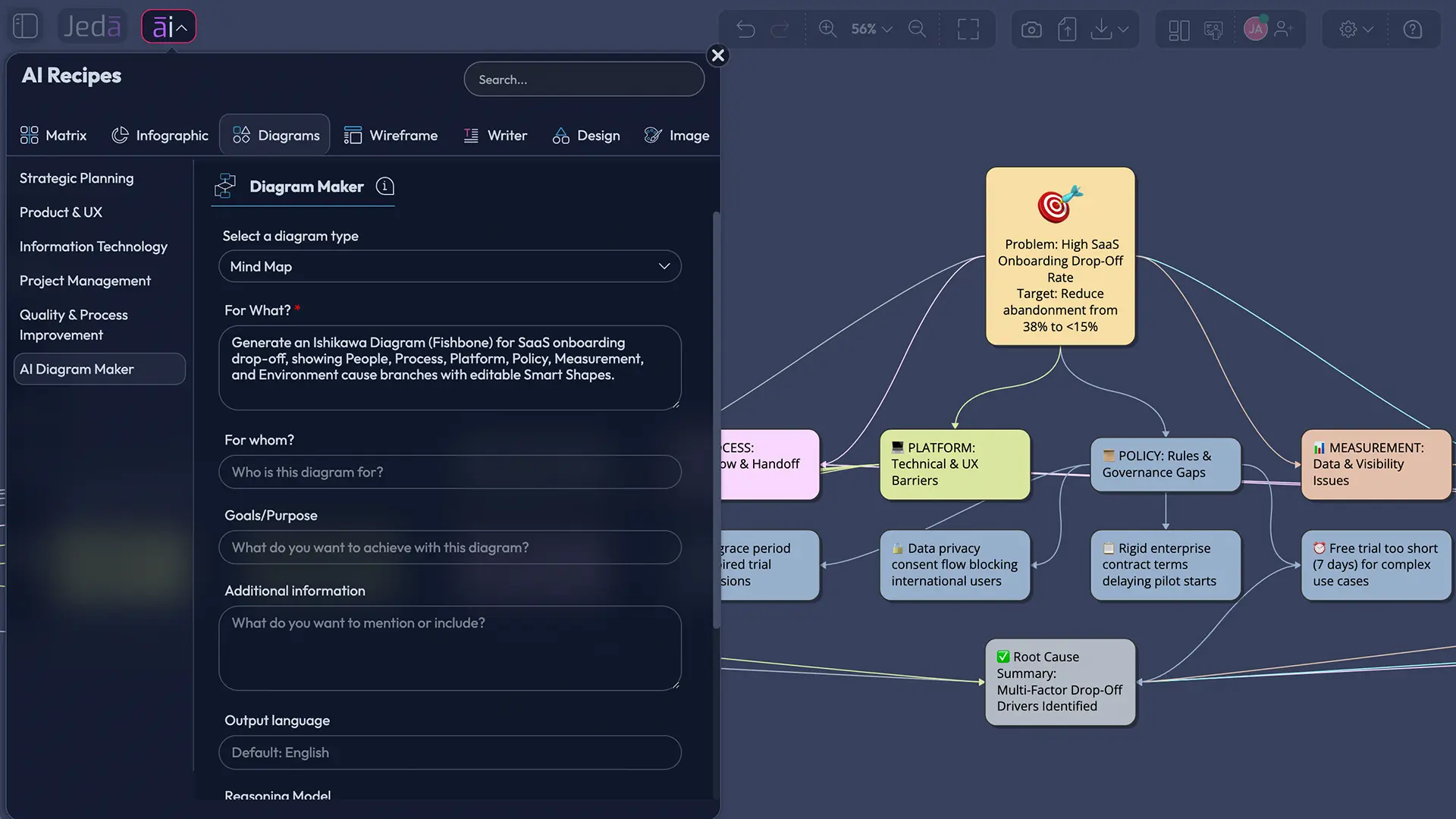1456x819 pixels.
Task: Select AI Diagram Maker category
Action: 99,369
